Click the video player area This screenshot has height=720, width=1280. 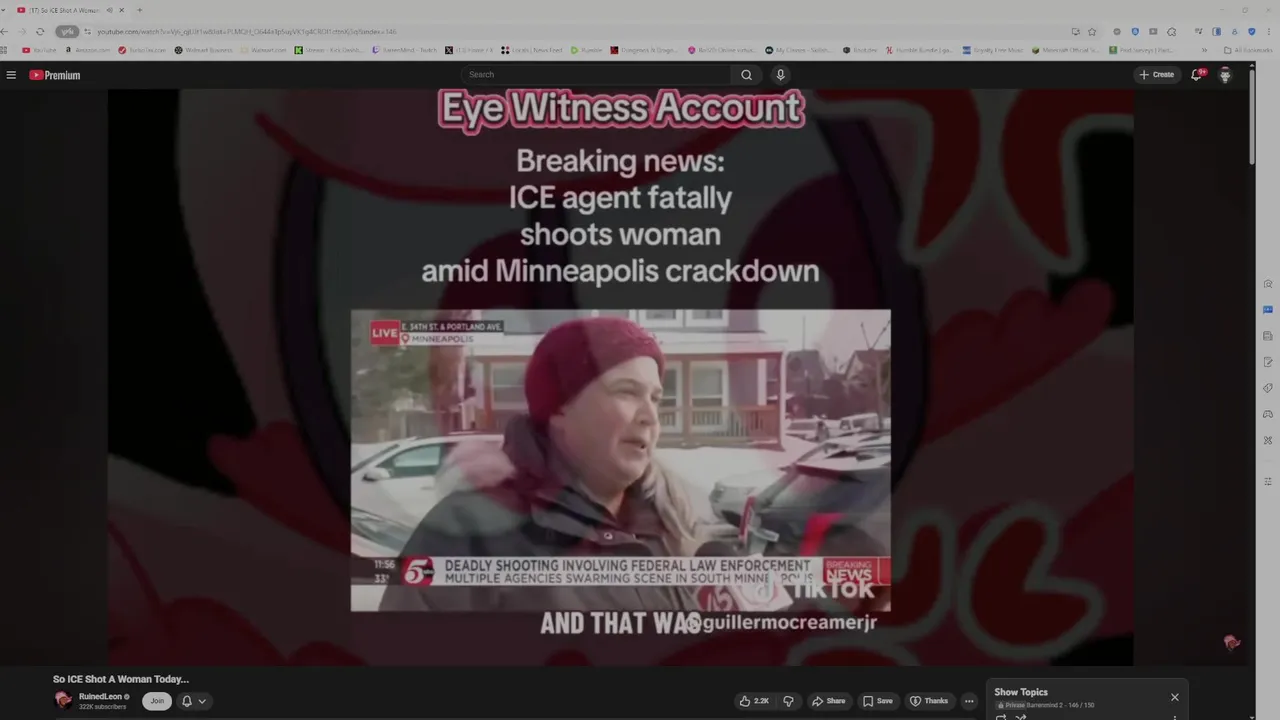coord(620,376)
